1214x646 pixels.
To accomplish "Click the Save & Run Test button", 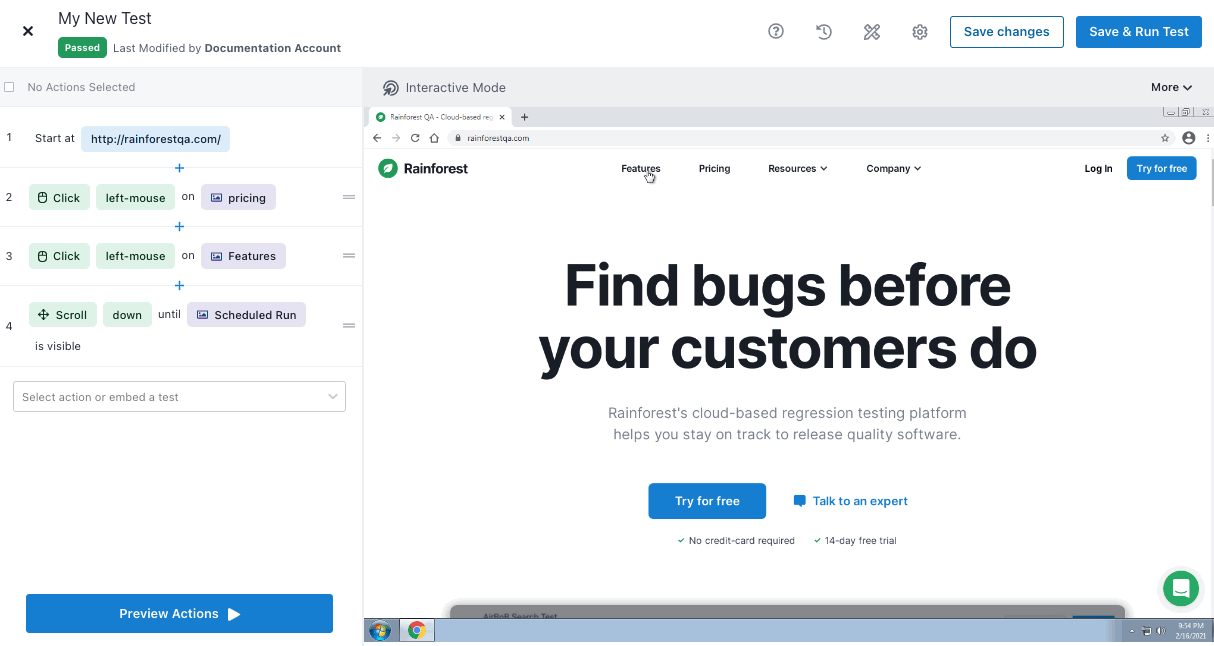I will (x=1139, y=31).
